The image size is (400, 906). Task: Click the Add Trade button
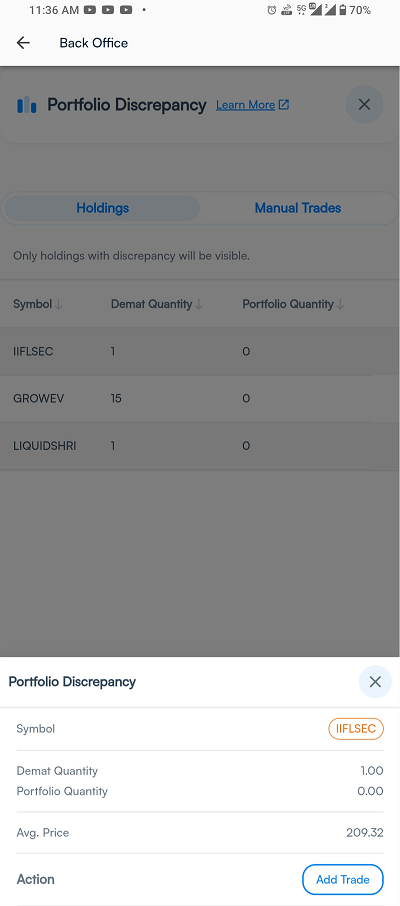tap(343, 879)
